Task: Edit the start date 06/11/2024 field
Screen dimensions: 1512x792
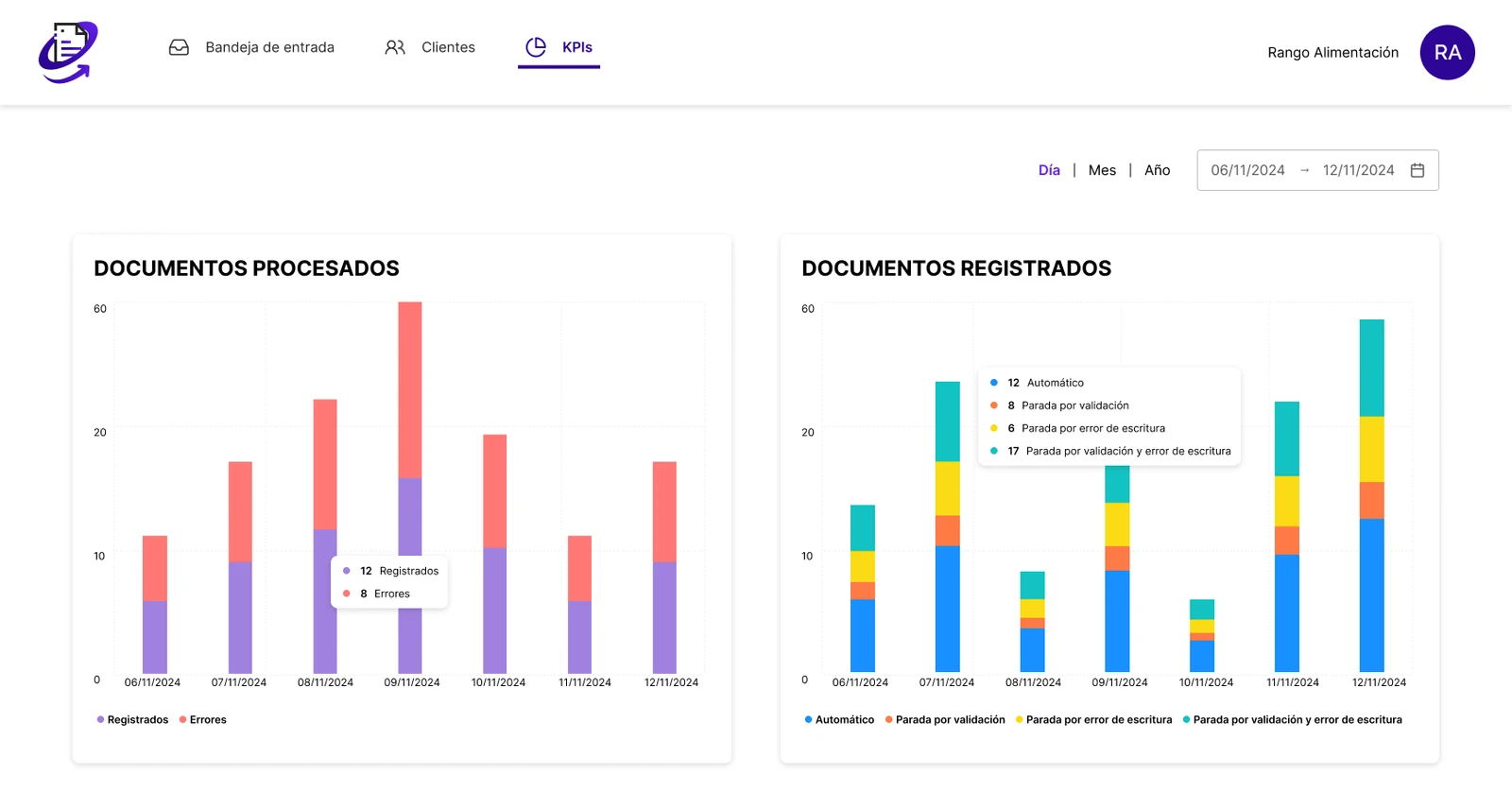Action: point(1247,170)
